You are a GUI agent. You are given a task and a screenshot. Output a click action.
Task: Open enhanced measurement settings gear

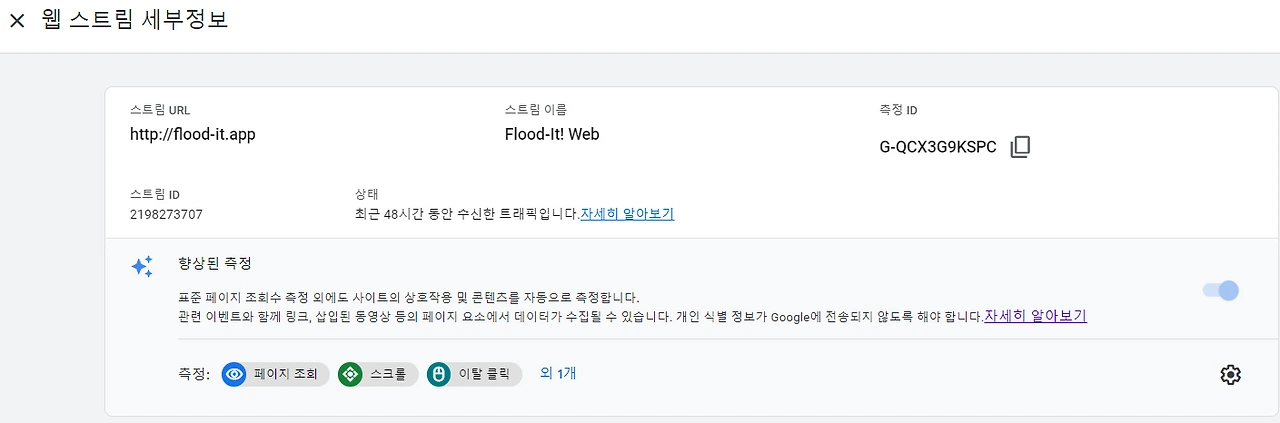(x=1230, y=374)
